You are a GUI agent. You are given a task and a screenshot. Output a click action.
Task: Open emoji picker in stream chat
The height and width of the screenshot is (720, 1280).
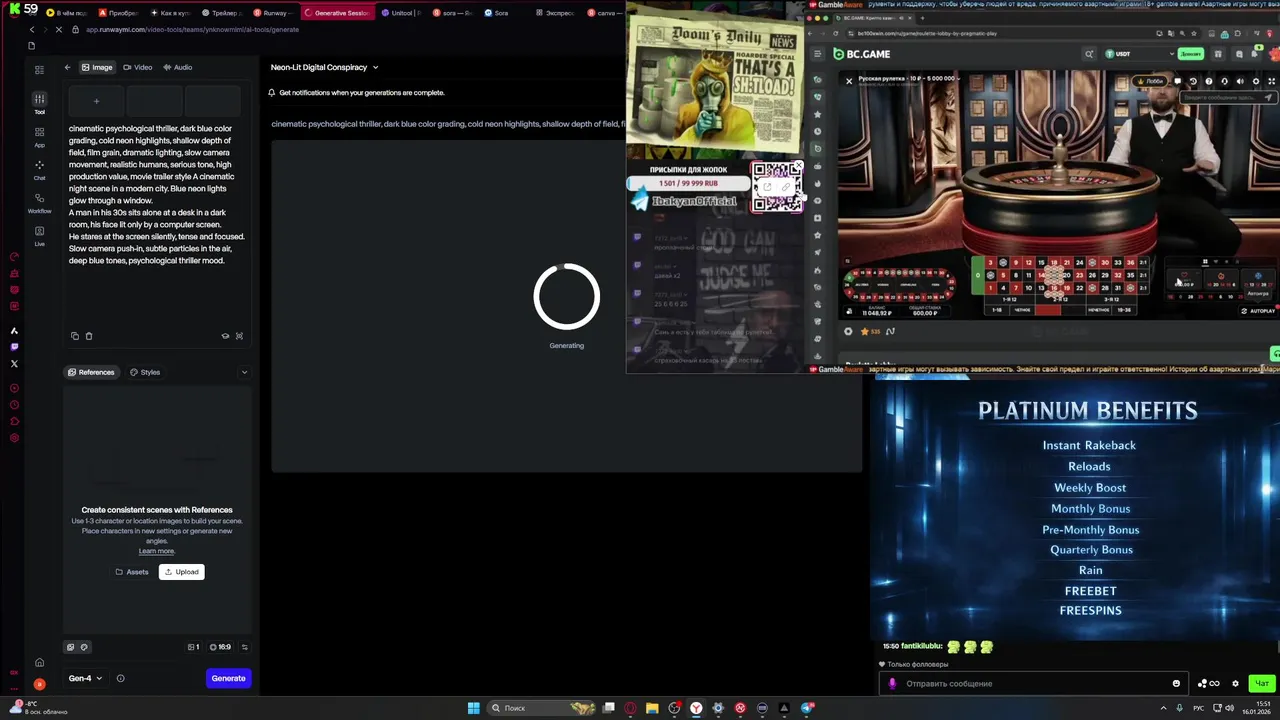coord(1176,683)
